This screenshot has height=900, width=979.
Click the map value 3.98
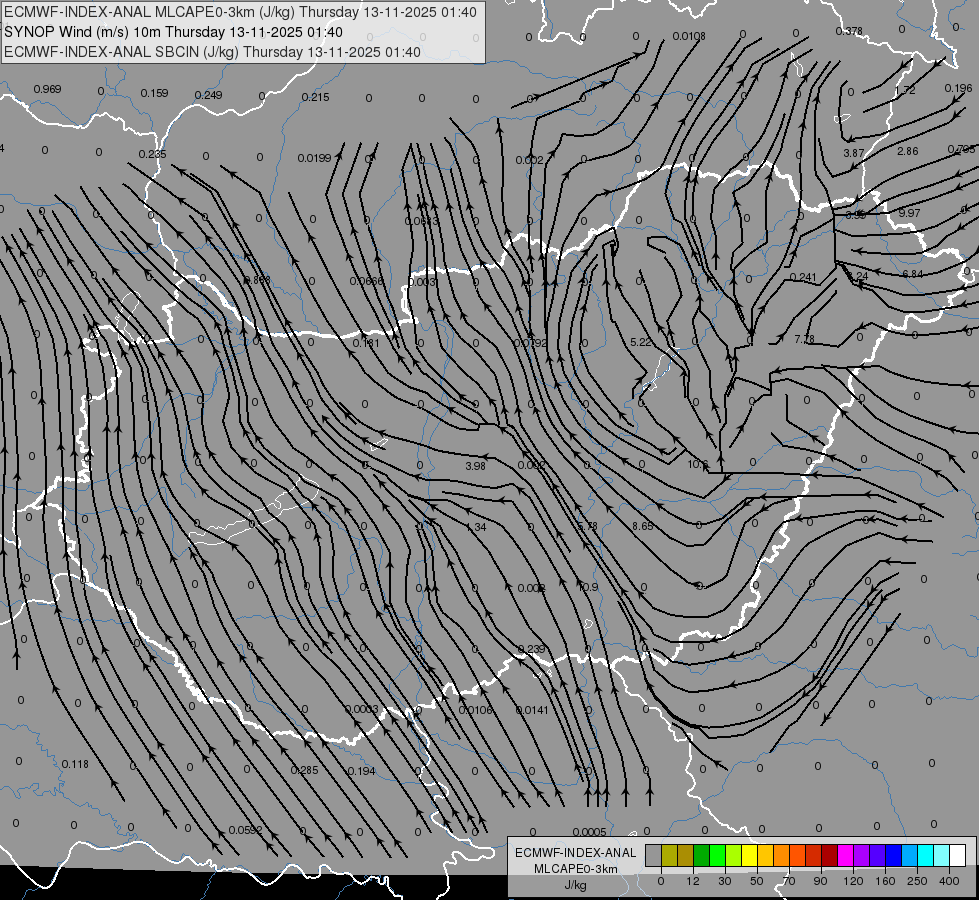[x=475, y=466]
